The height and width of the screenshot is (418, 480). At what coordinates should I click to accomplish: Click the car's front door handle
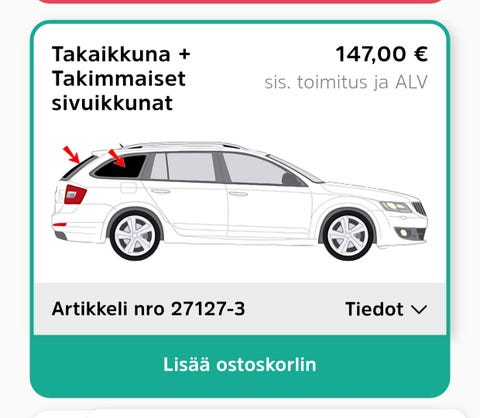point(238,194)
